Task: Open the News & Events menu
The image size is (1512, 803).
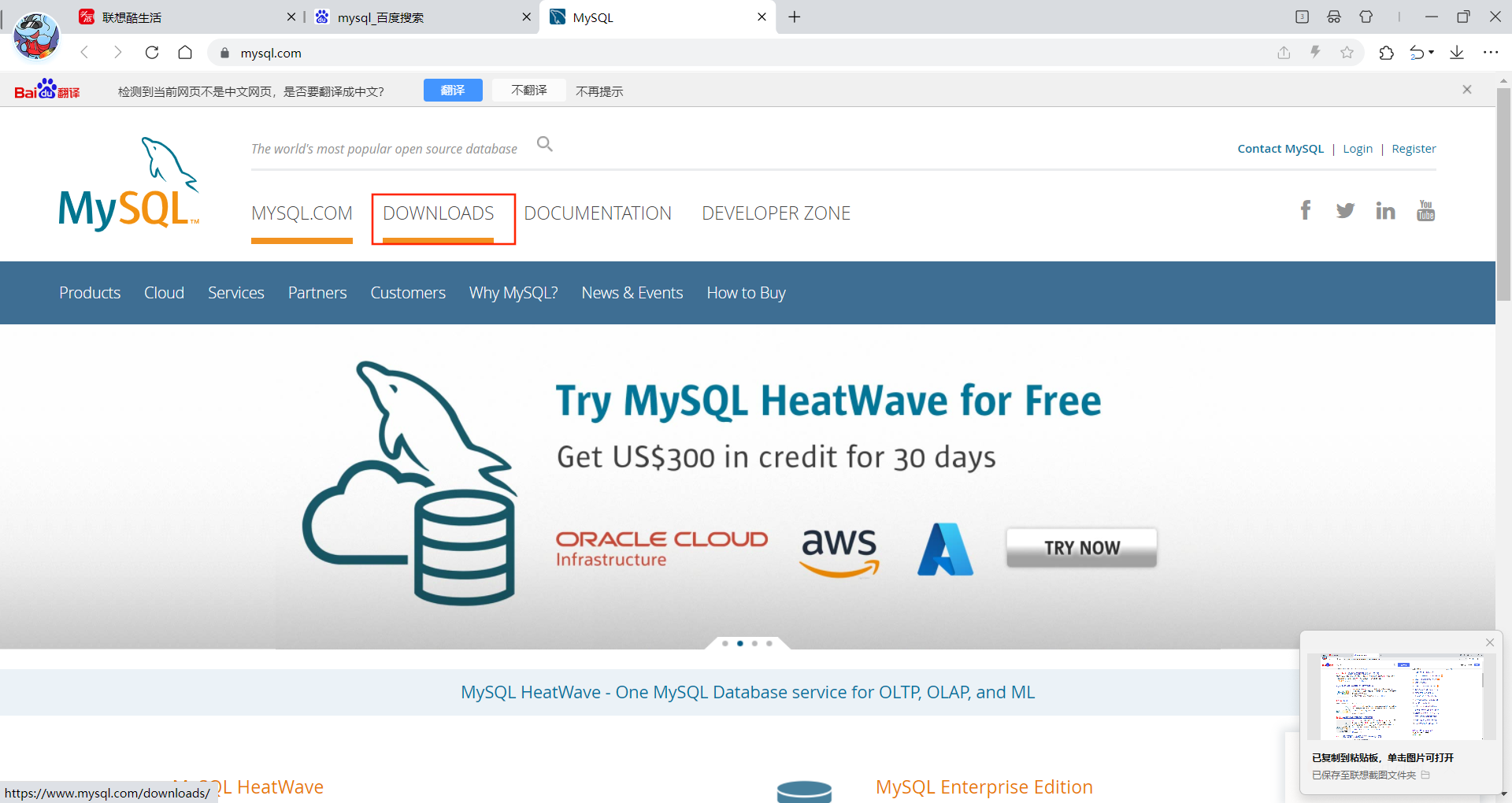Action: pyautogui.click(x=632, y=293)
